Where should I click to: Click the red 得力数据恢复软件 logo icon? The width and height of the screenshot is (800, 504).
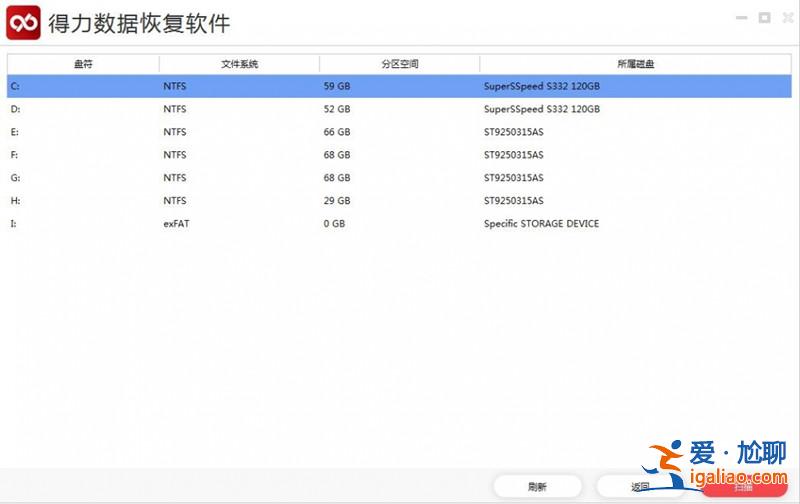[23, 22]
